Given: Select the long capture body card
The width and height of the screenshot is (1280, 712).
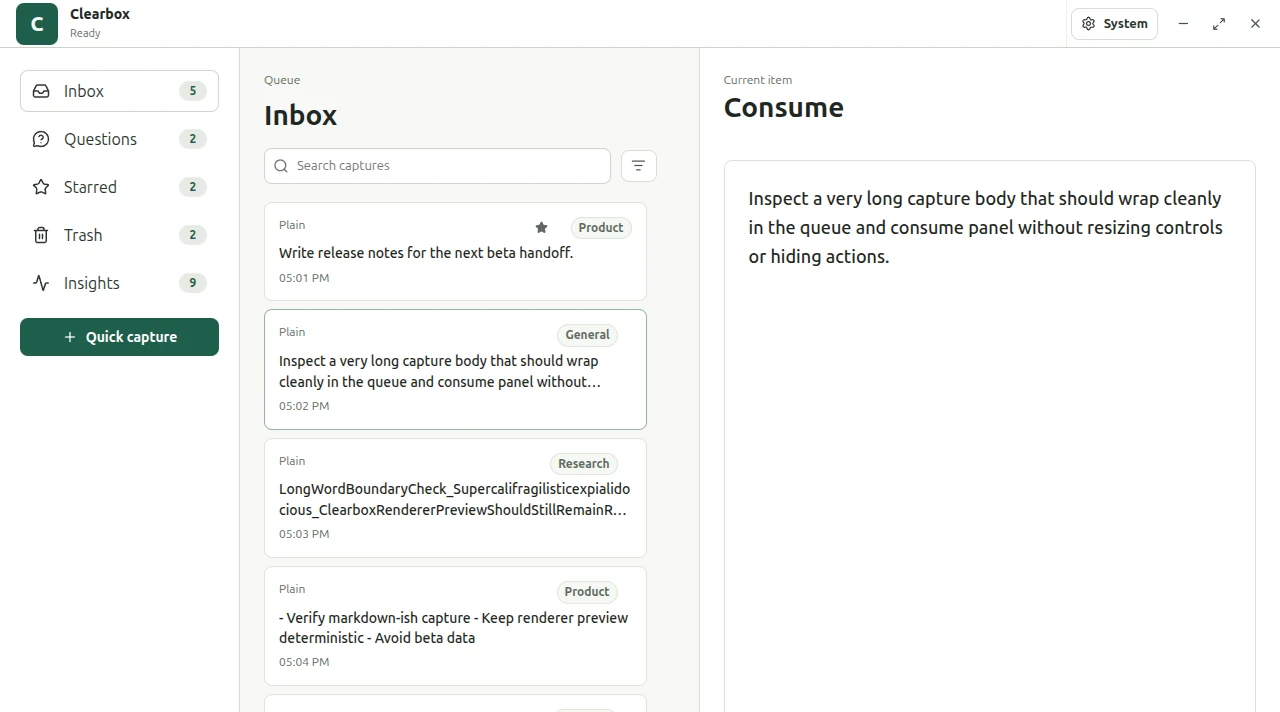Looking at the screenshot, I should (455, 370).
